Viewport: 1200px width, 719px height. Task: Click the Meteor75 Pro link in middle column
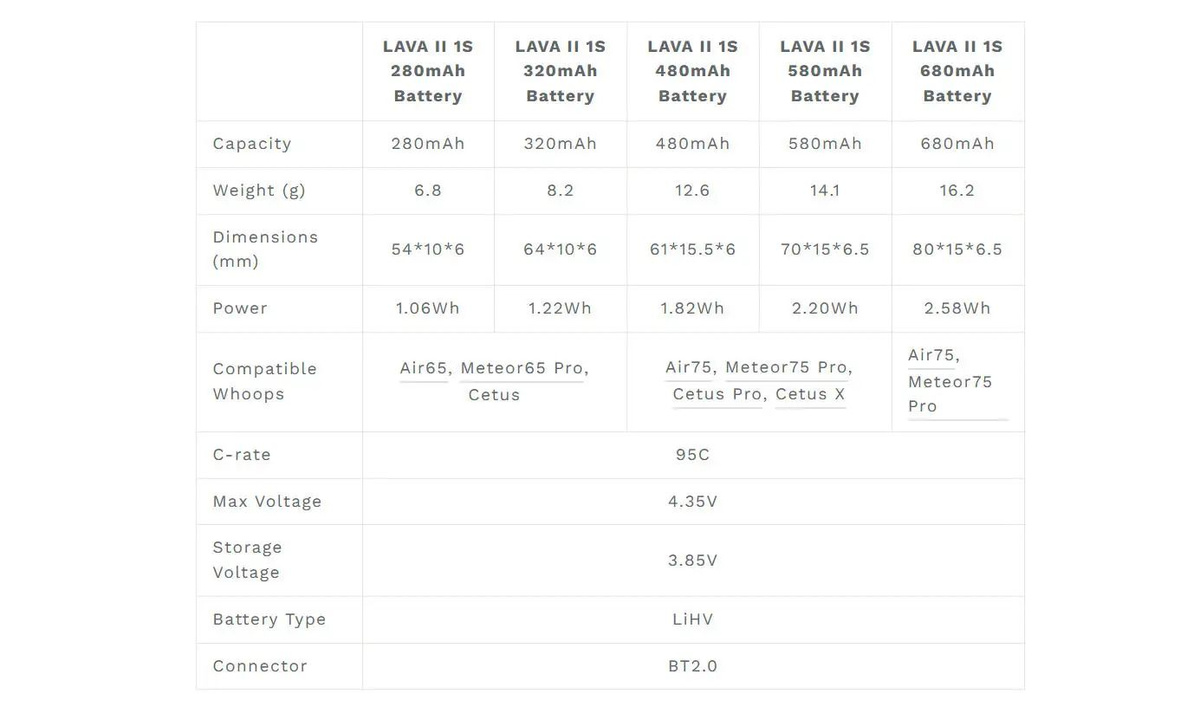pos(786,367)
